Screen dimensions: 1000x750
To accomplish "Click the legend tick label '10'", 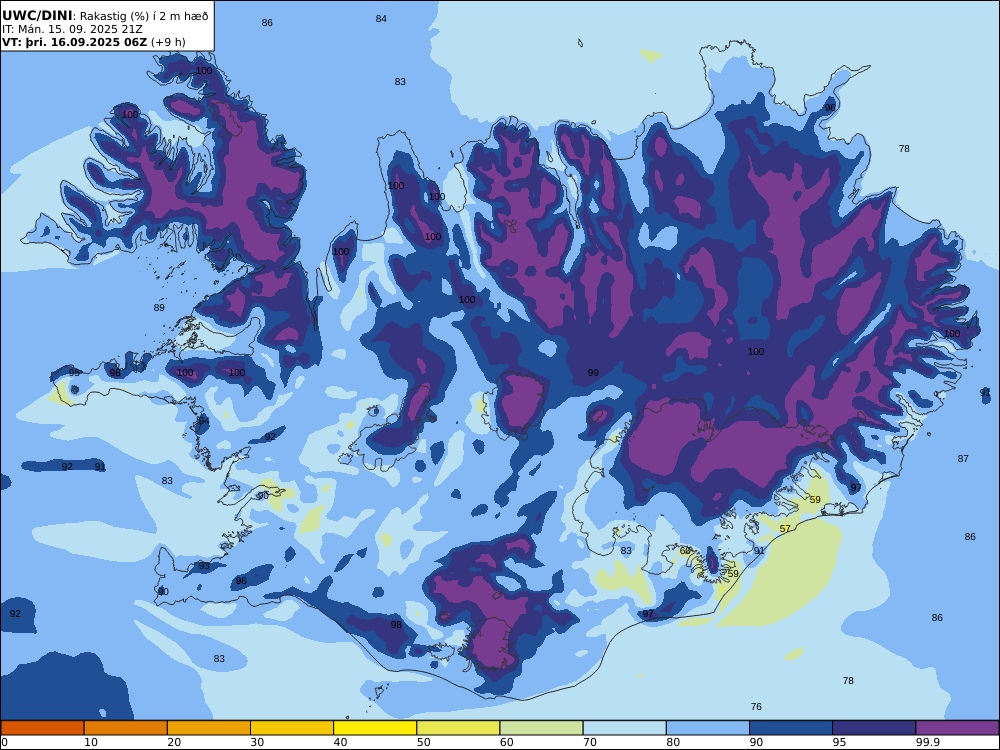I will coord(91,742).
